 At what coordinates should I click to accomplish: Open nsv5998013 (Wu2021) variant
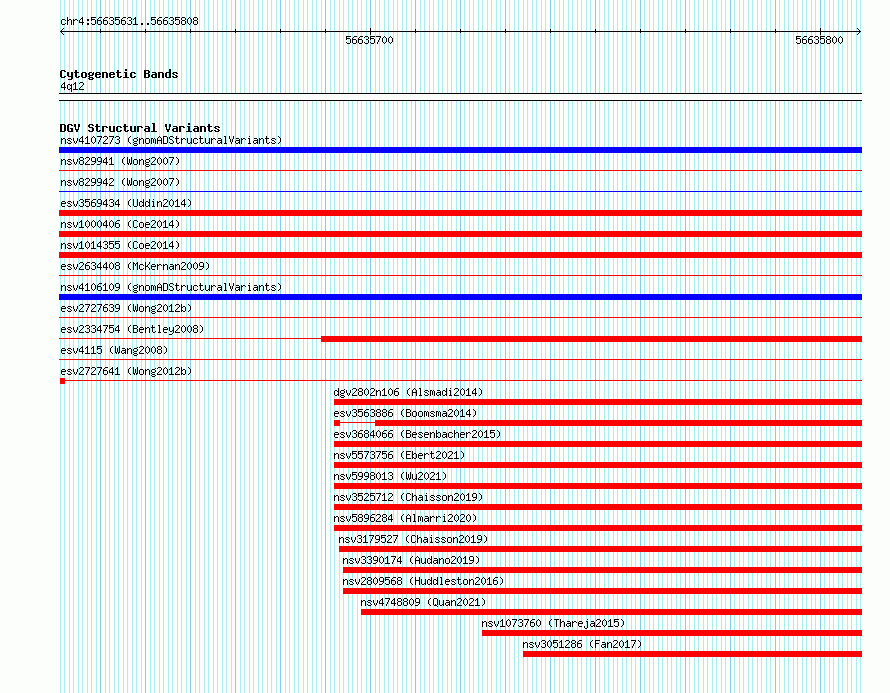(390, 476)
